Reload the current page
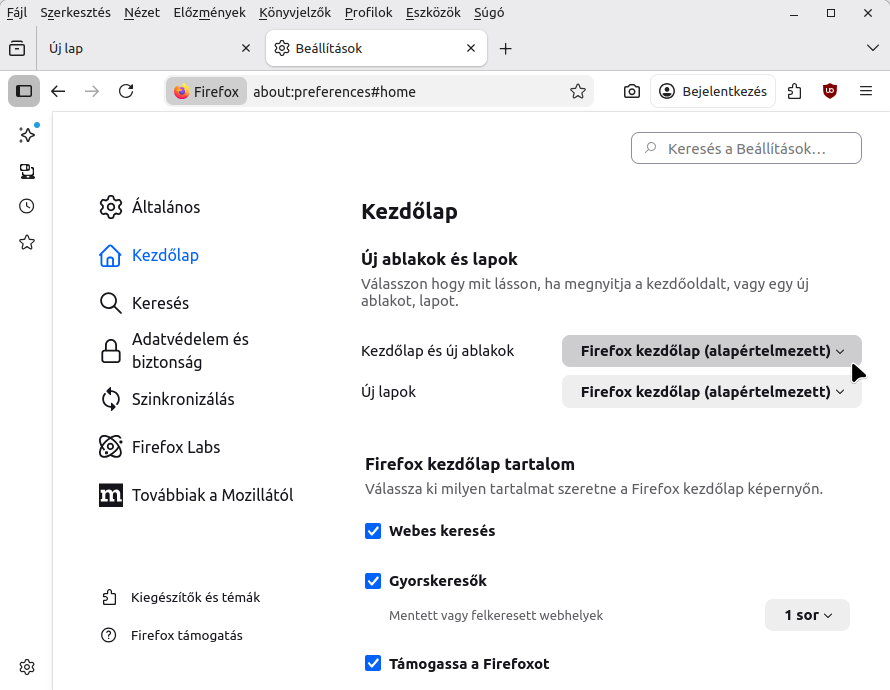The image size is (890, 690). pos(126,90)
